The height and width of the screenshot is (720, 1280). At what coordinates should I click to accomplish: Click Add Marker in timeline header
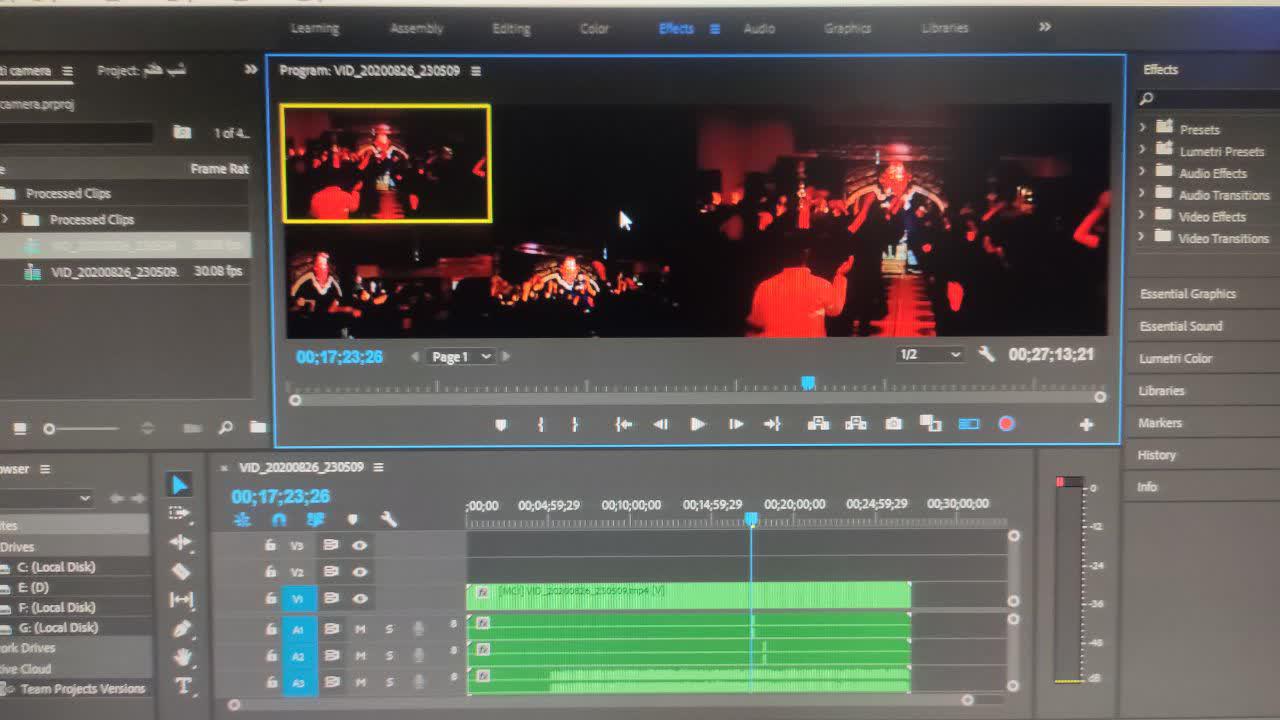pos(352,520)
